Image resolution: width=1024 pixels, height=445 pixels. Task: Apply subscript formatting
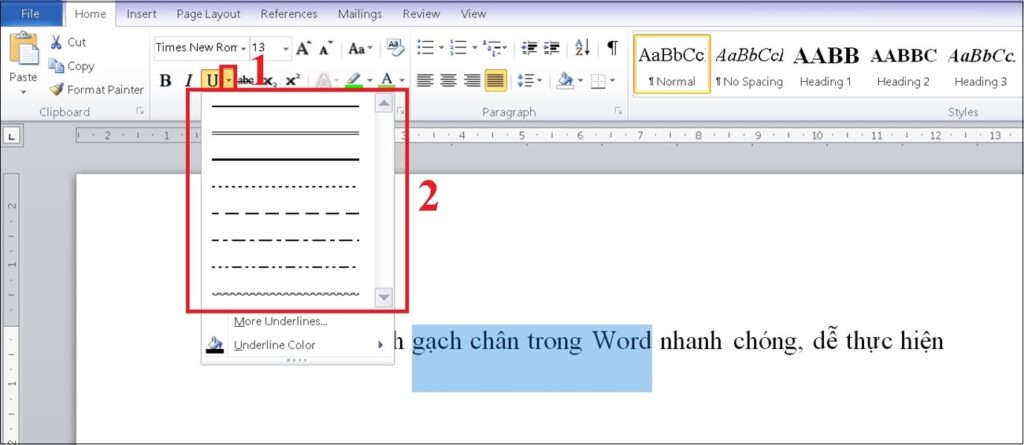(270, 81)
